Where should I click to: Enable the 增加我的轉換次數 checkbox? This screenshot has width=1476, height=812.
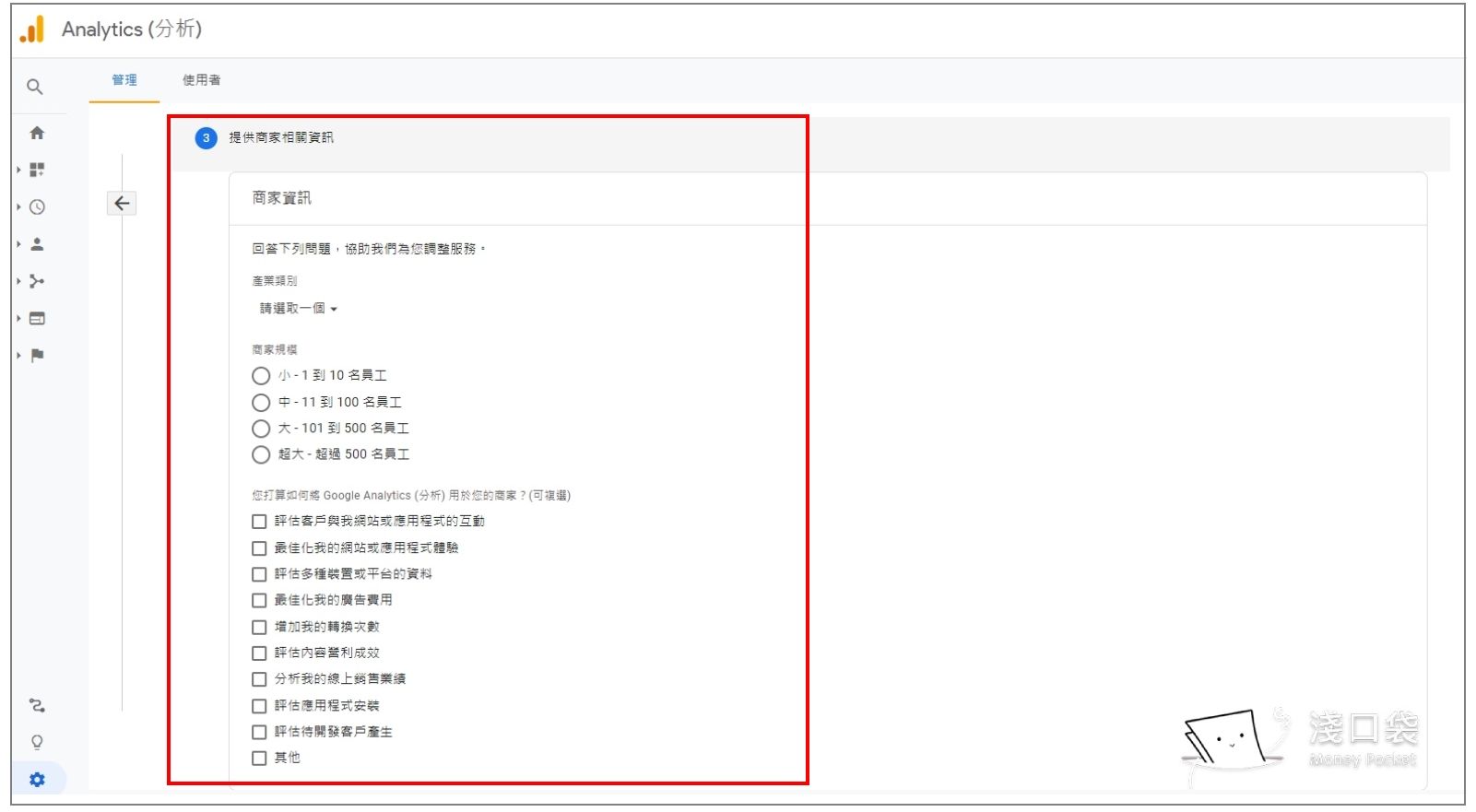pos(259,627)
